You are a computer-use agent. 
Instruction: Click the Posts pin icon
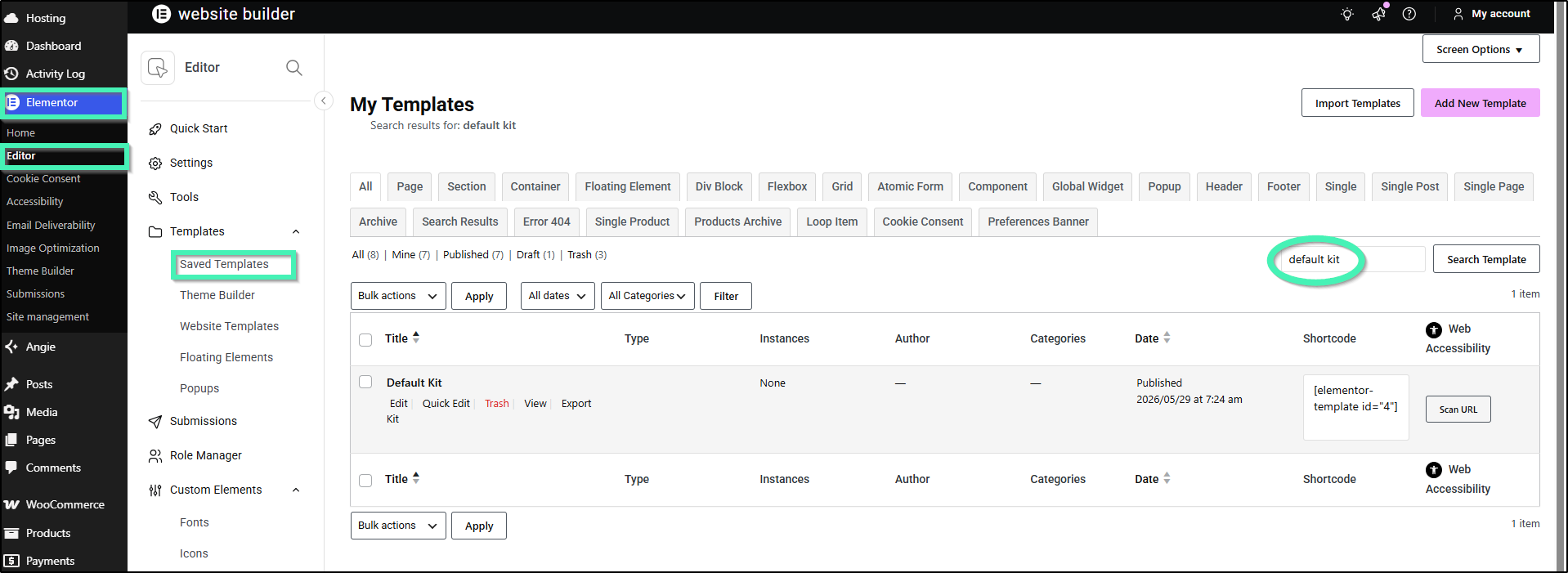(11, 384)
